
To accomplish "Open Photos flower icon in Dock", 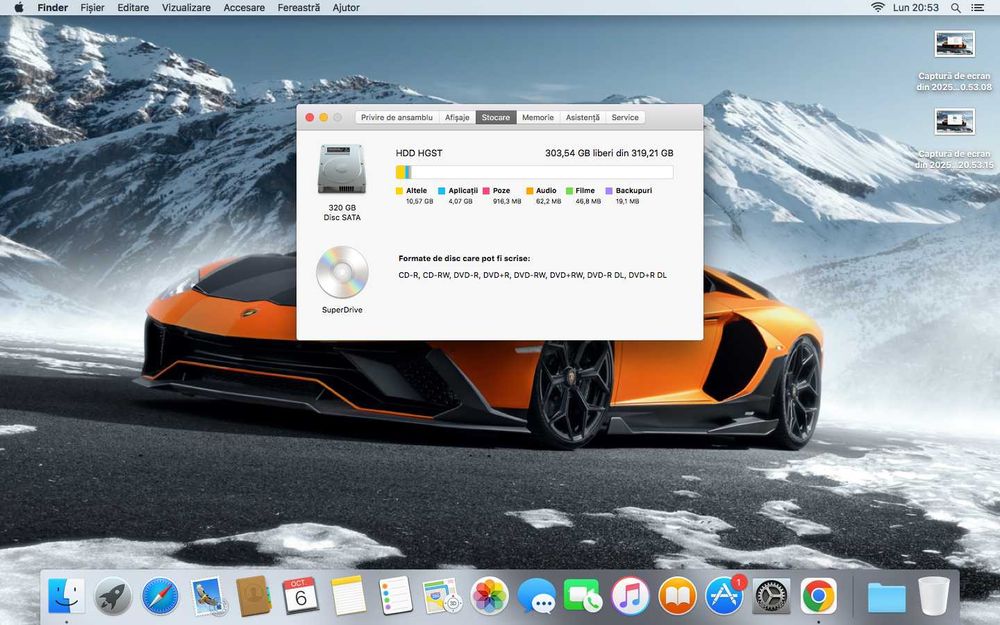I will click(x=489, y=597).
